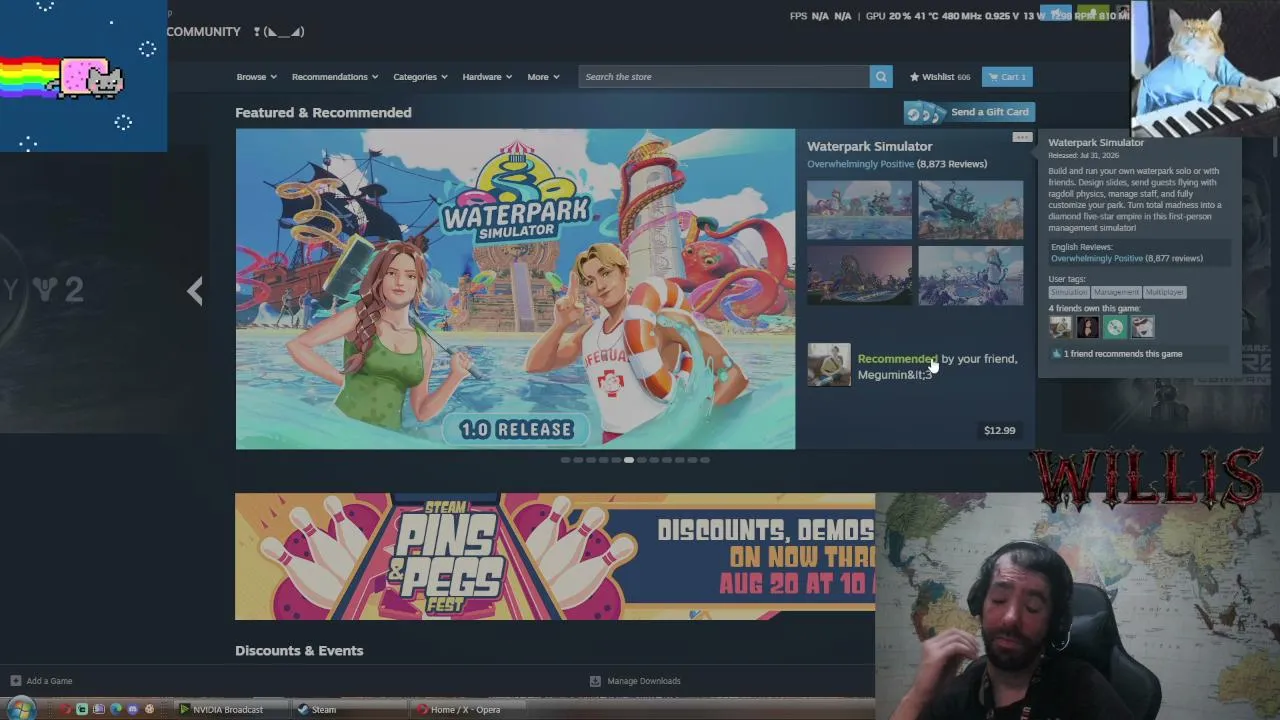The width and height of the screenshot is (1280, 720).
Task: Open the Windows Start orb
Action: pyautogui.click(x=20, y=709)
